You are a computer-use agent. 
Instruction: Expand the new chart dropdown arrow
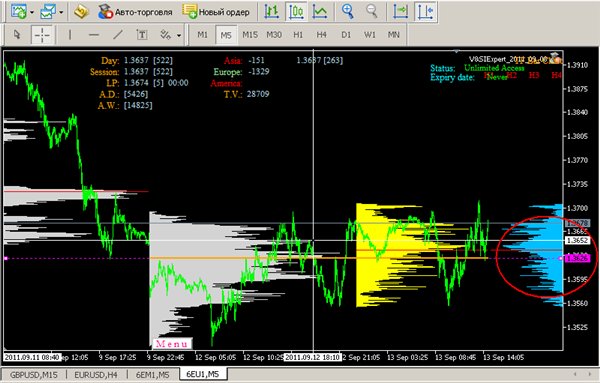click(32, 12)
